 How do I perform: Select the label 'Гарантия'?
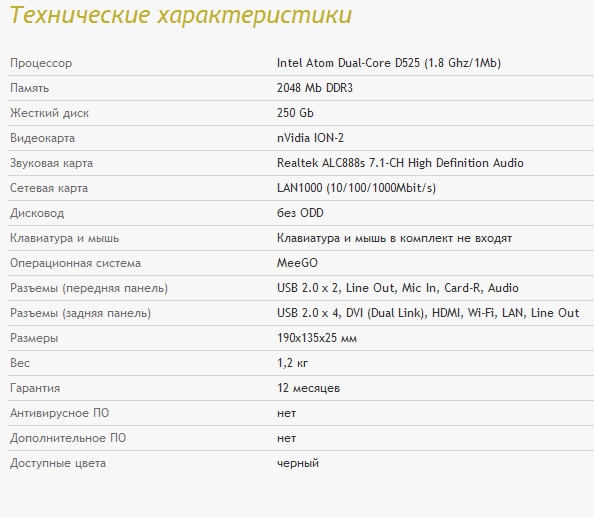(x=35, y=388)
